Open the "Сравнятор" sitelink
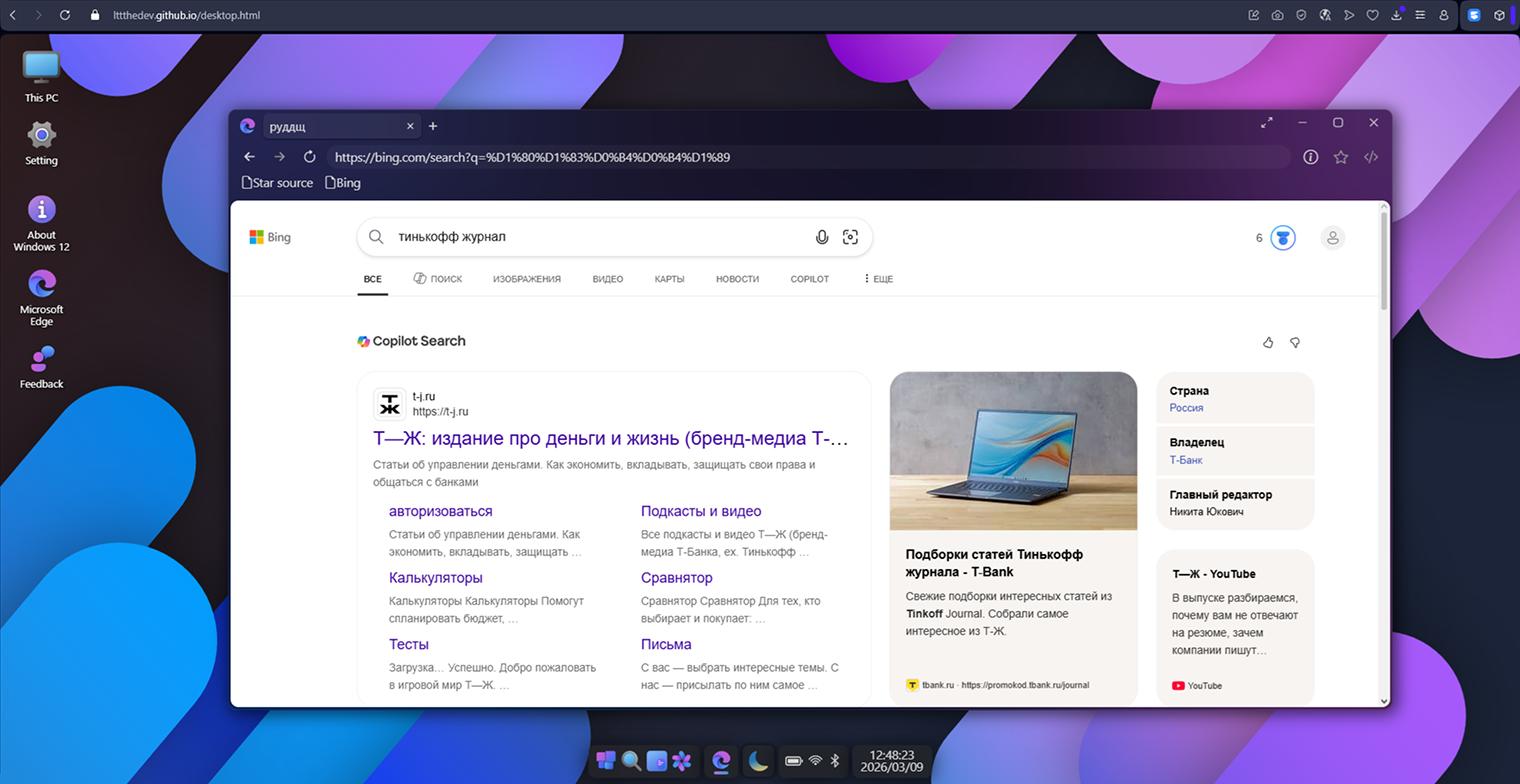This screenshot has width=1520, height=784. [x=677, y=578]
